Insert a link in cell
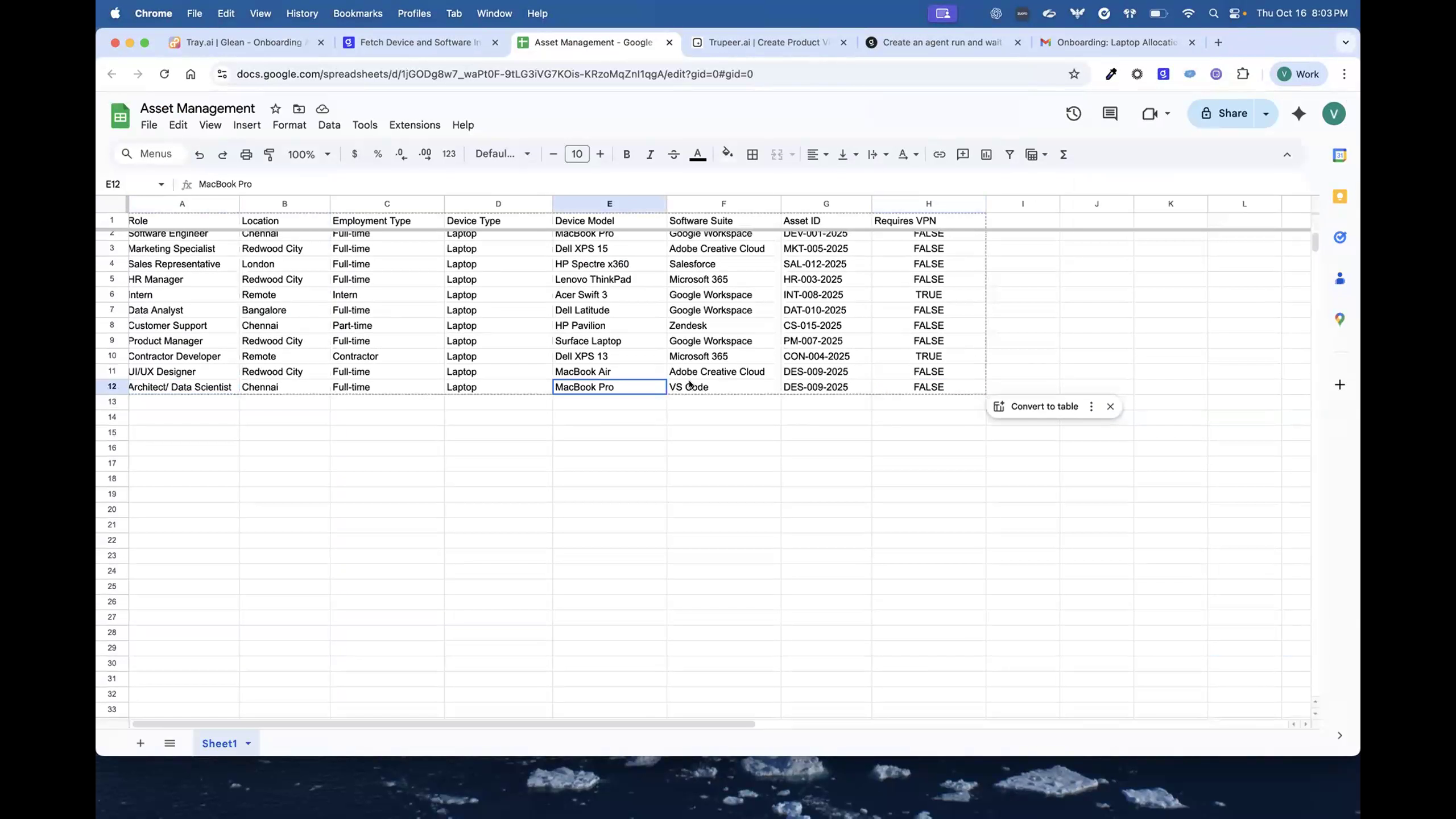Viewport: 1456px width, 819px height. (x=939, y=154)
